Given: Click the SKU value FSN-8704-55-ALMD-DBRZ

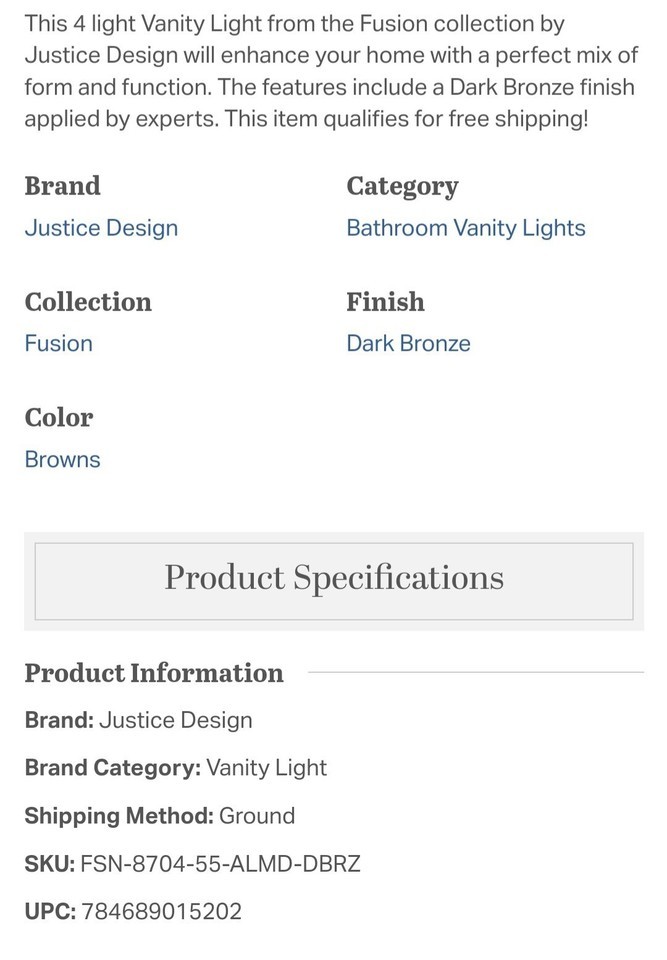Looking at the screenshot, I should pyautogui.click(x=220, y=863).
